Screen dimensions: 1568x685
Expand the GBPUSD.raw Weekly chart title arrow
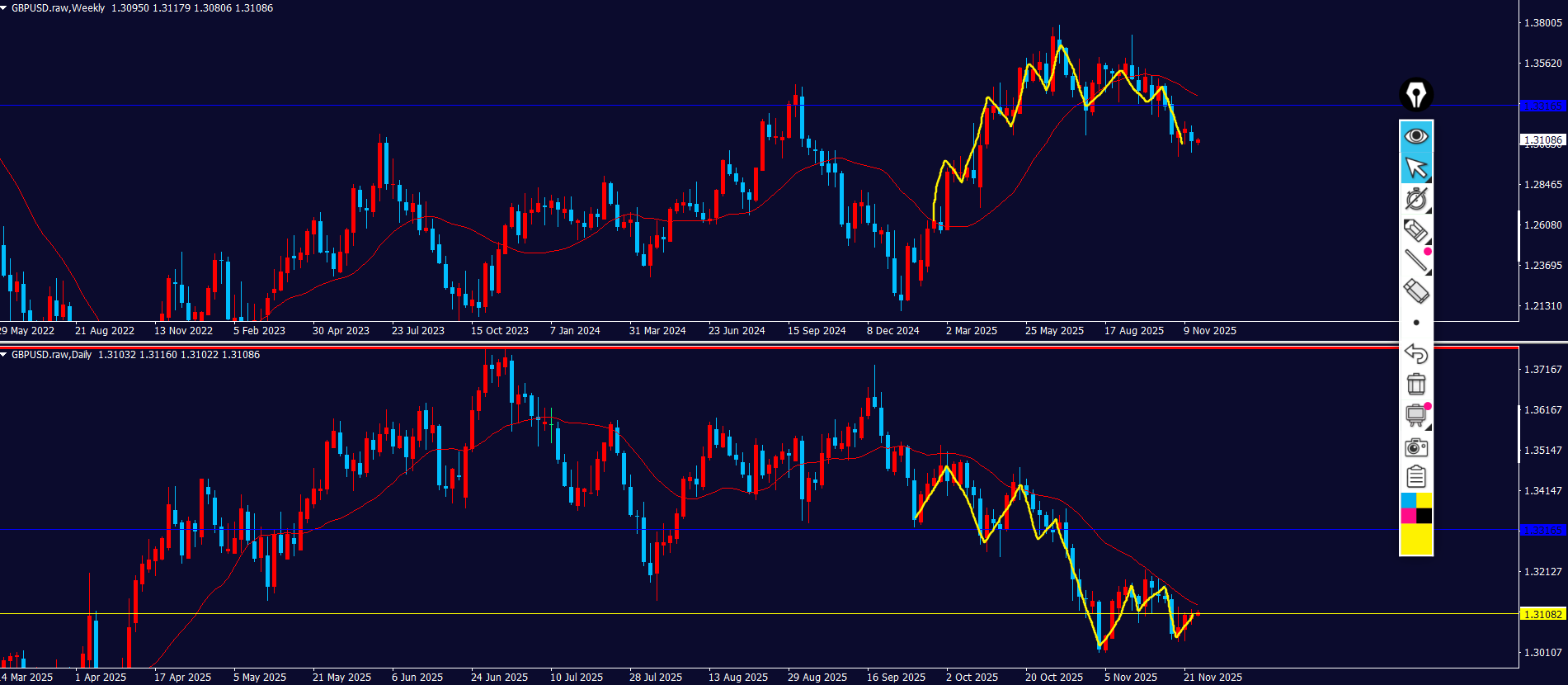5,8
